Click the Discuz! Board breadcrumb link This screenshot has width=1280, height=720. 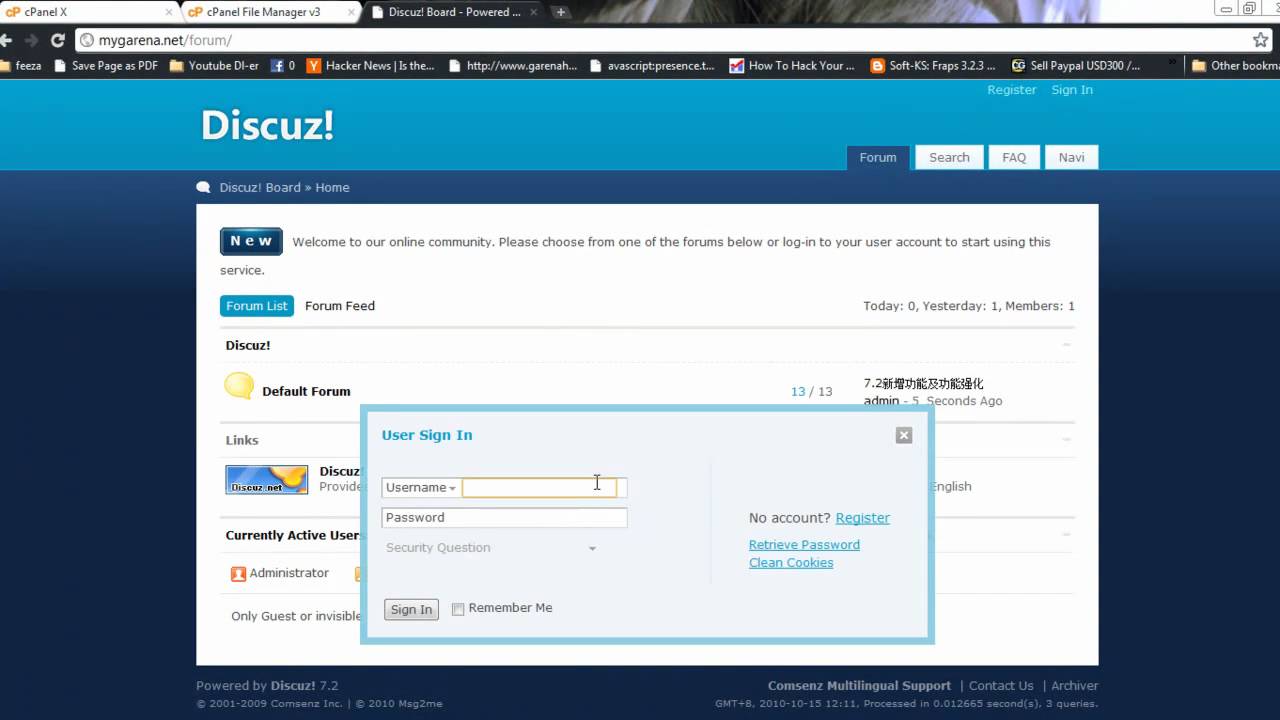pyautogui.click(x=260, y=187)
